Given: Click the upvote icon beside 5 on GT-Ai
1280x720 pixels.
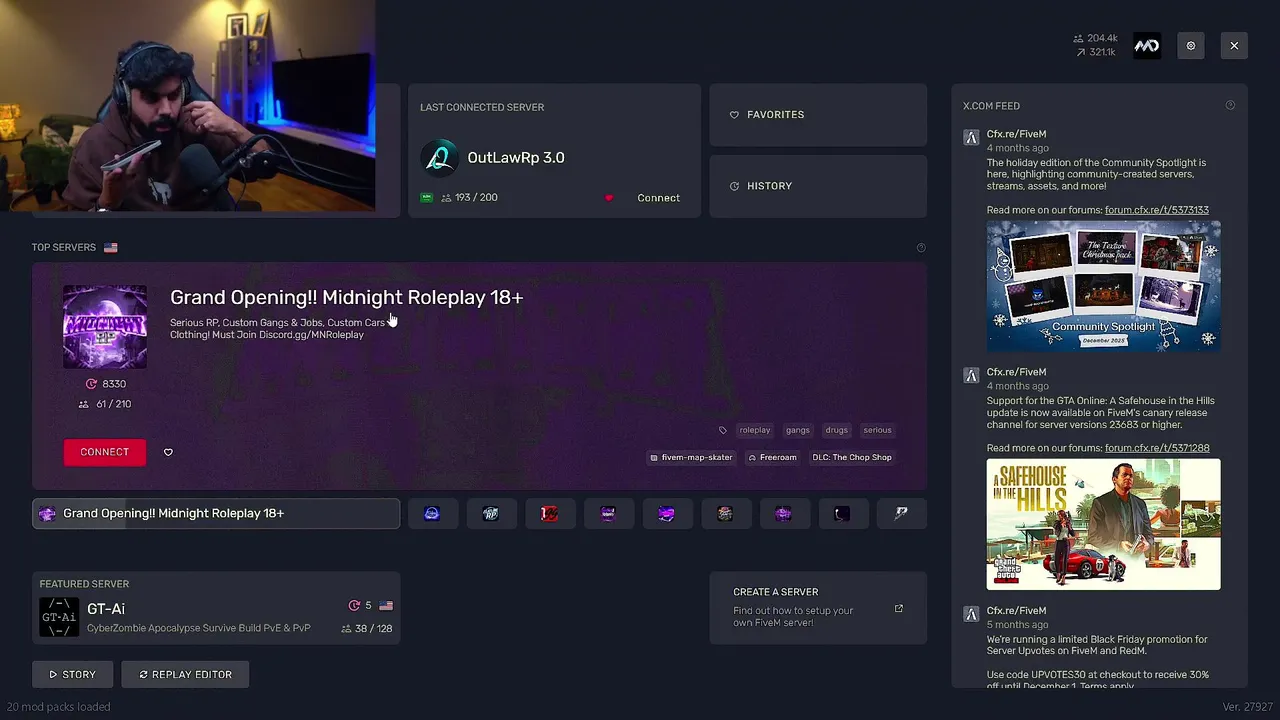Looking at the screenshot, I should [x=354, y=606].
